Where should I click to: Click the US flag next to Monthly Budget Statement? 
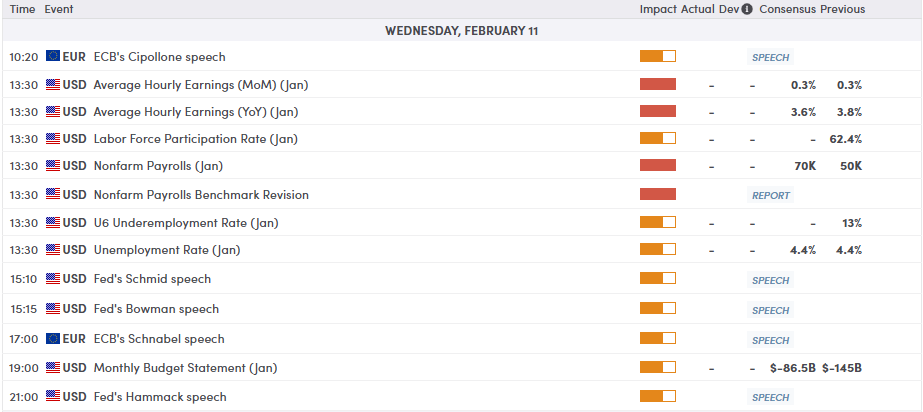coord(53,368)
